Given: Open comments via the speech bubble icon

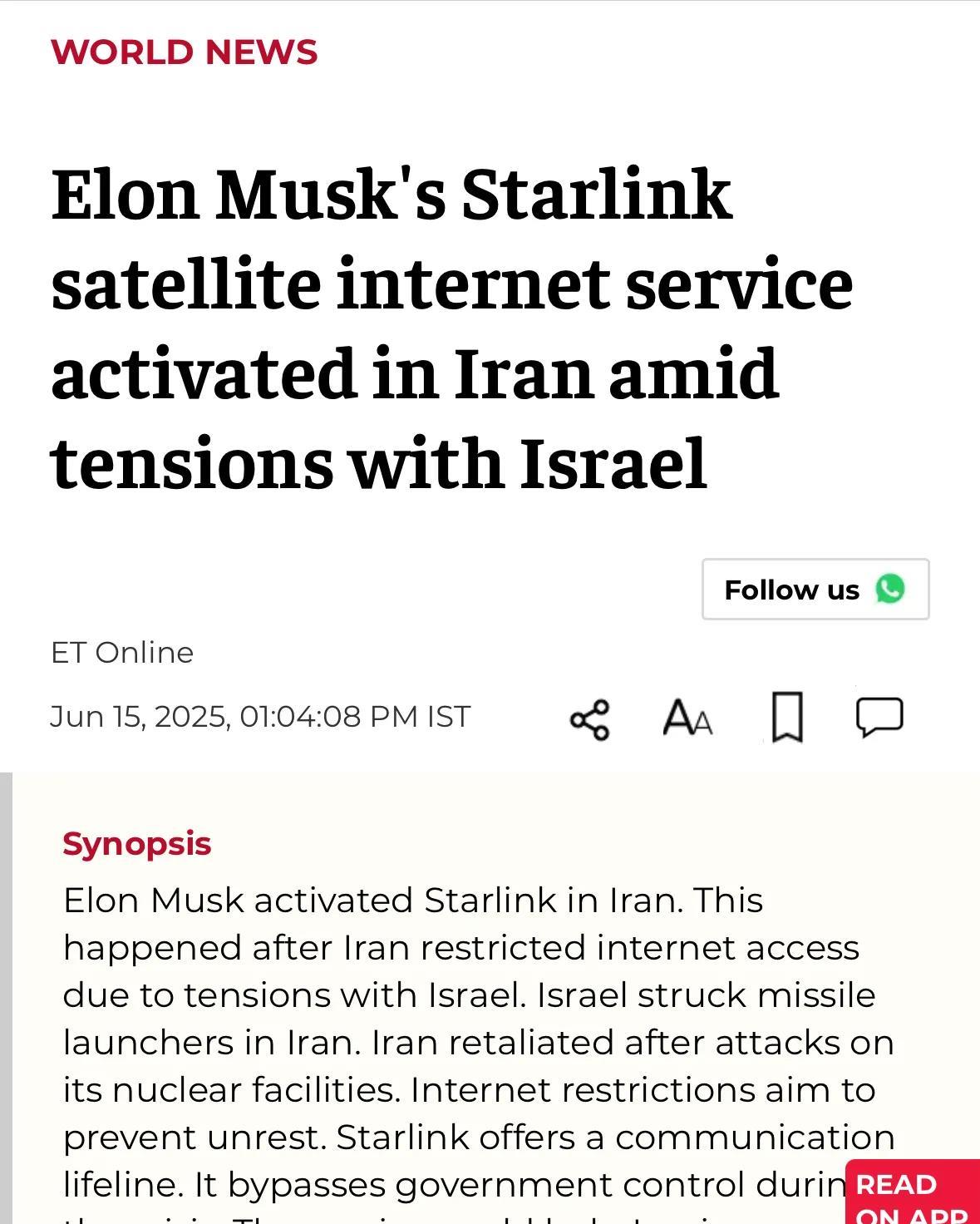Looking at the screenshot, I should click(x=879, y=718).
